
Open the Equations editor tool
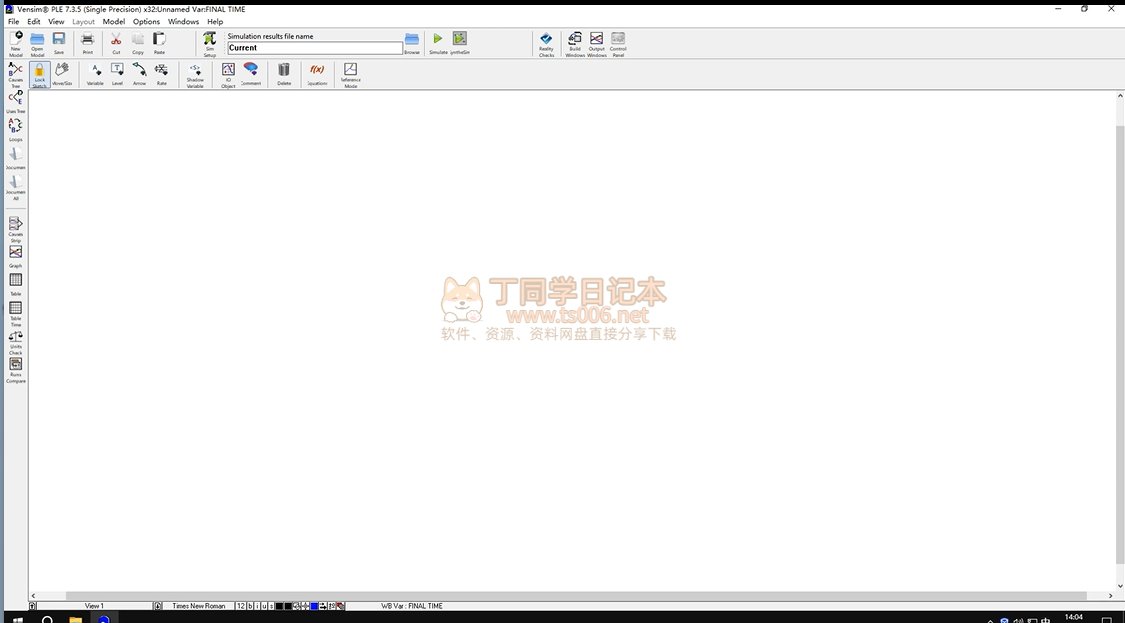pos(317,73)
